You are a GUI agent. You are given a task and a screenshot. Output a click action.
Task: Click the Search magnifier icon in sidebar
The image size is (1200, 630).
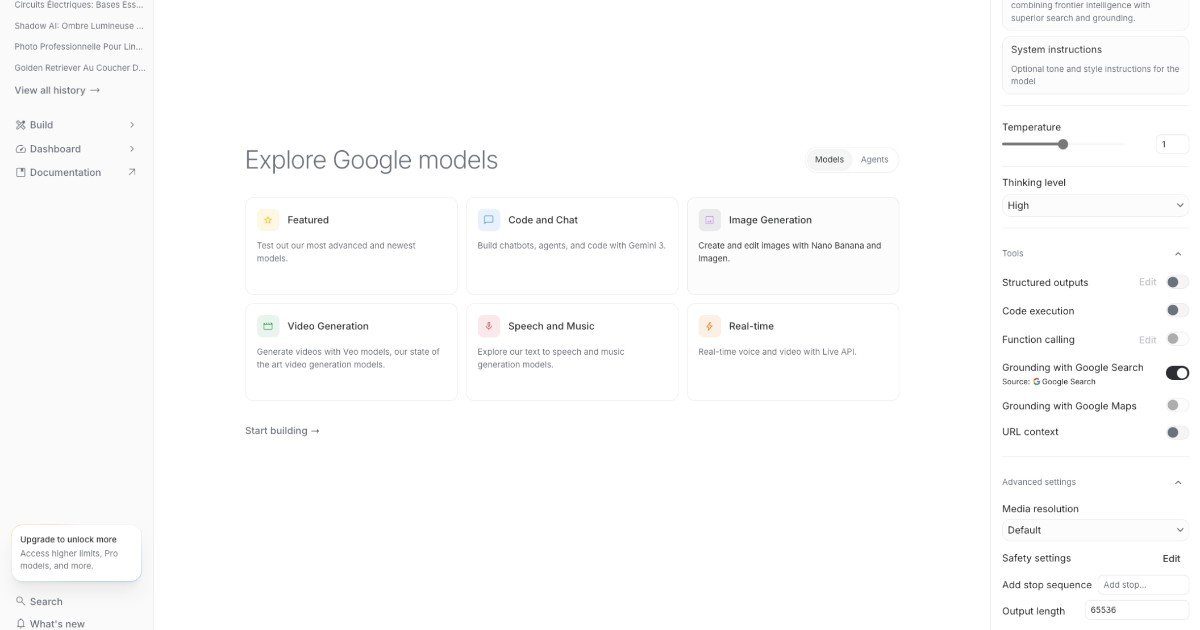tap(20, 601)
